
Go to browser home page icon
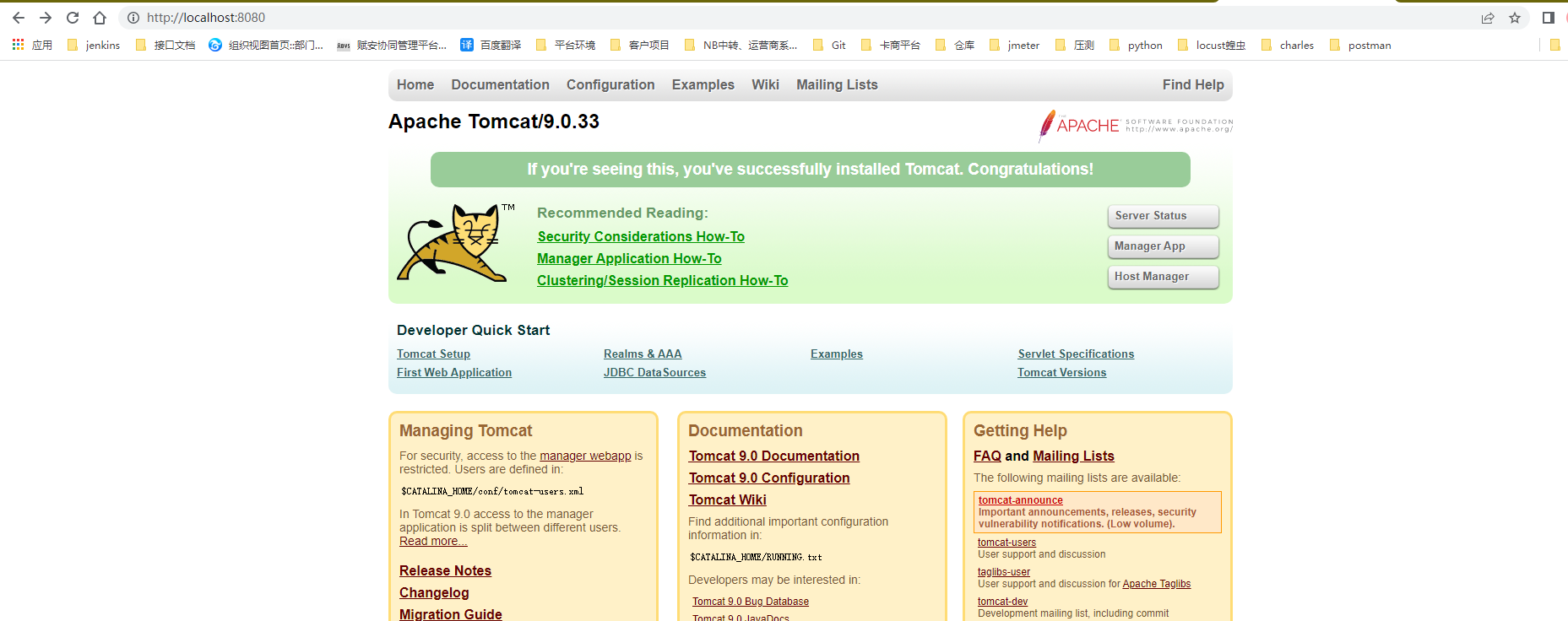coord(100,18)
